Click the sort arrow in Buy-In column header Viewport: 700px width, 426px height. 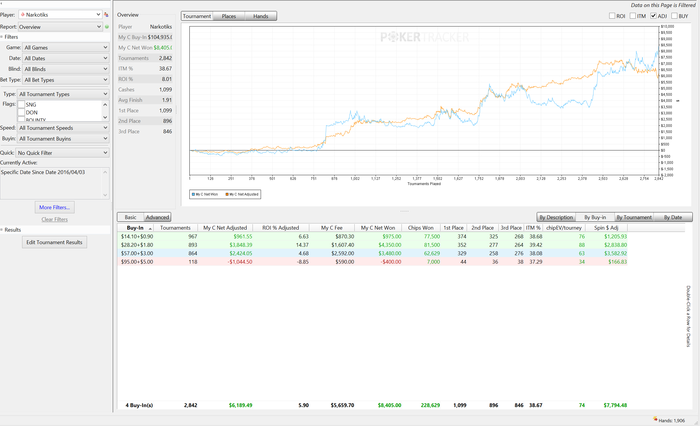(x=150, y=228)
